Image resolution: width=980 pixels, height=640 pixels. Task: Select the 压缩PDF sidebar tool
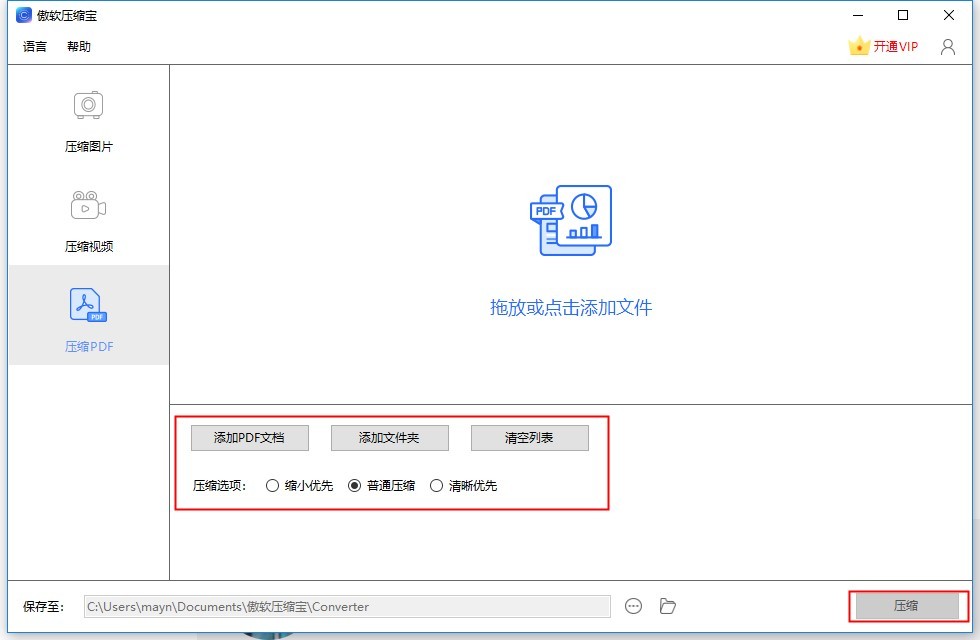pos(87,320)
